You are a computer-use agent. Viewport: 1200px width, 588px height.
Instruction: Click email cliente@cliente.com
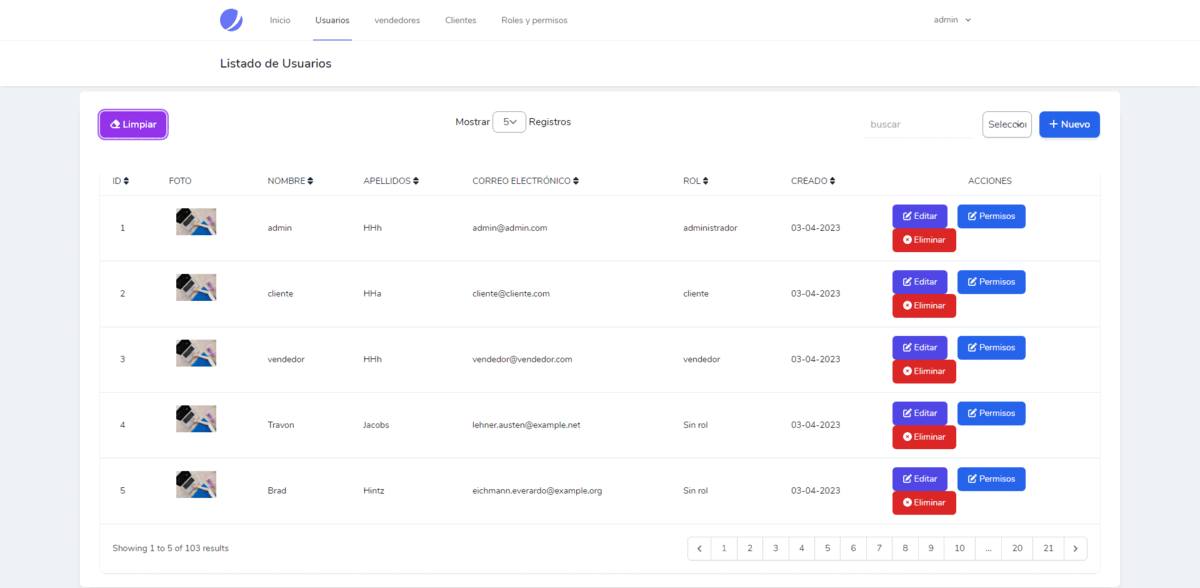511,294
